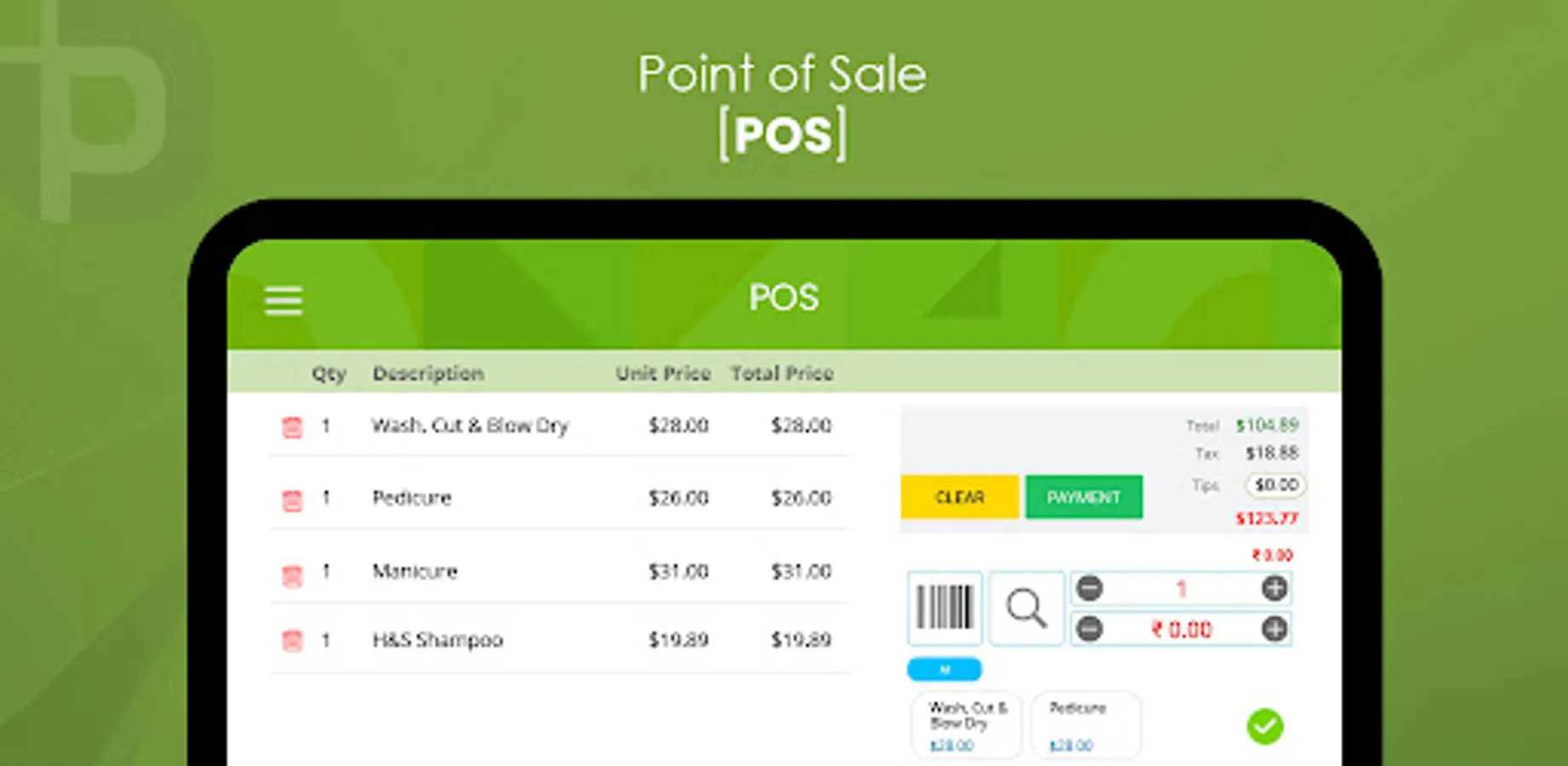This screenshot has width=1568, height=766.
Task: Remove the Pedicure line item
Action: coord(292,500)
